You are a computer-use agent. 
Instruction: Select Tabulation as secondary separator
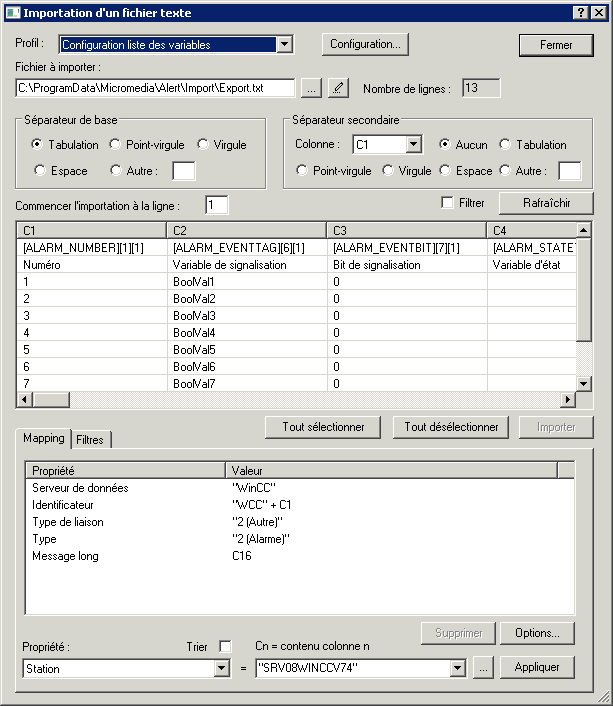[505, 145]
